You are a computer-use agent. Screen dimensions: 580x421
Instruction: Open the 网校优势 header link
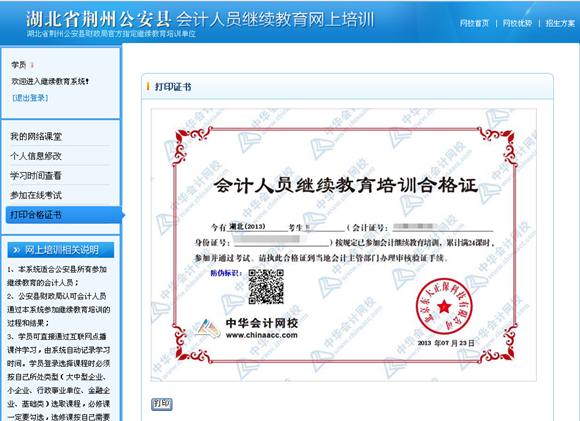click(517, 23)
